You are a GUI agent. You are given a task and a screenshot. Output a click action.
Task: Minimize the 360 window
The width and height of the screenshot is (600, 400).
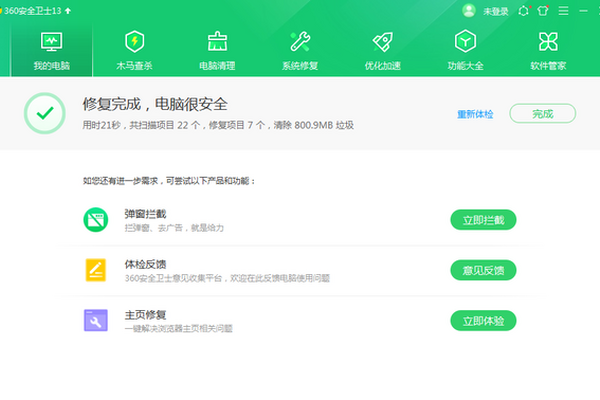[x=583, y=11]
